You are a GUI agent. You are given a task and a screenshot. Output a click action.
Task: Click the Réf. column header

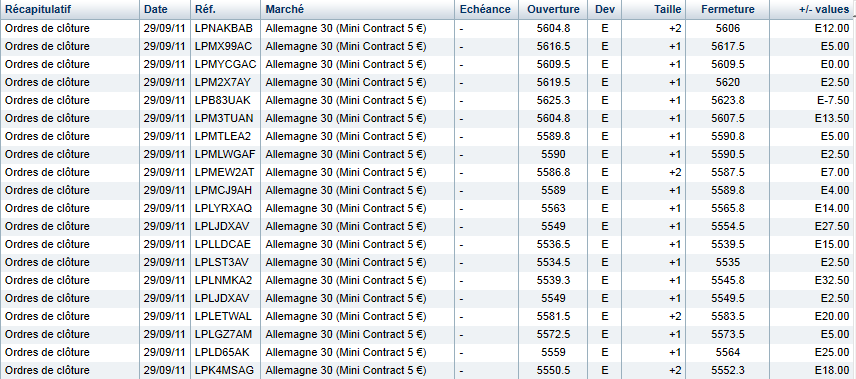225,9
